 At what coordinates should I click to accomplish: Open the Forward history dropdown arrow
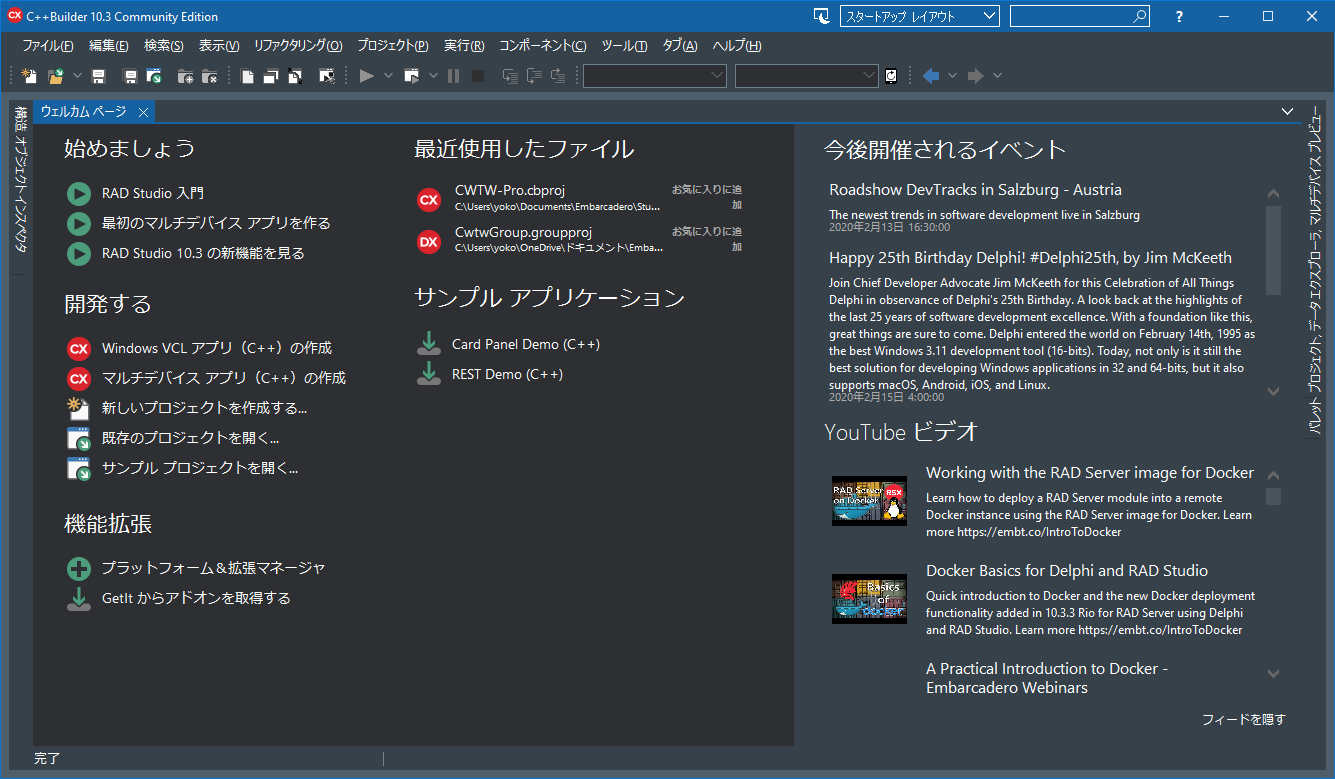point(997,76)
